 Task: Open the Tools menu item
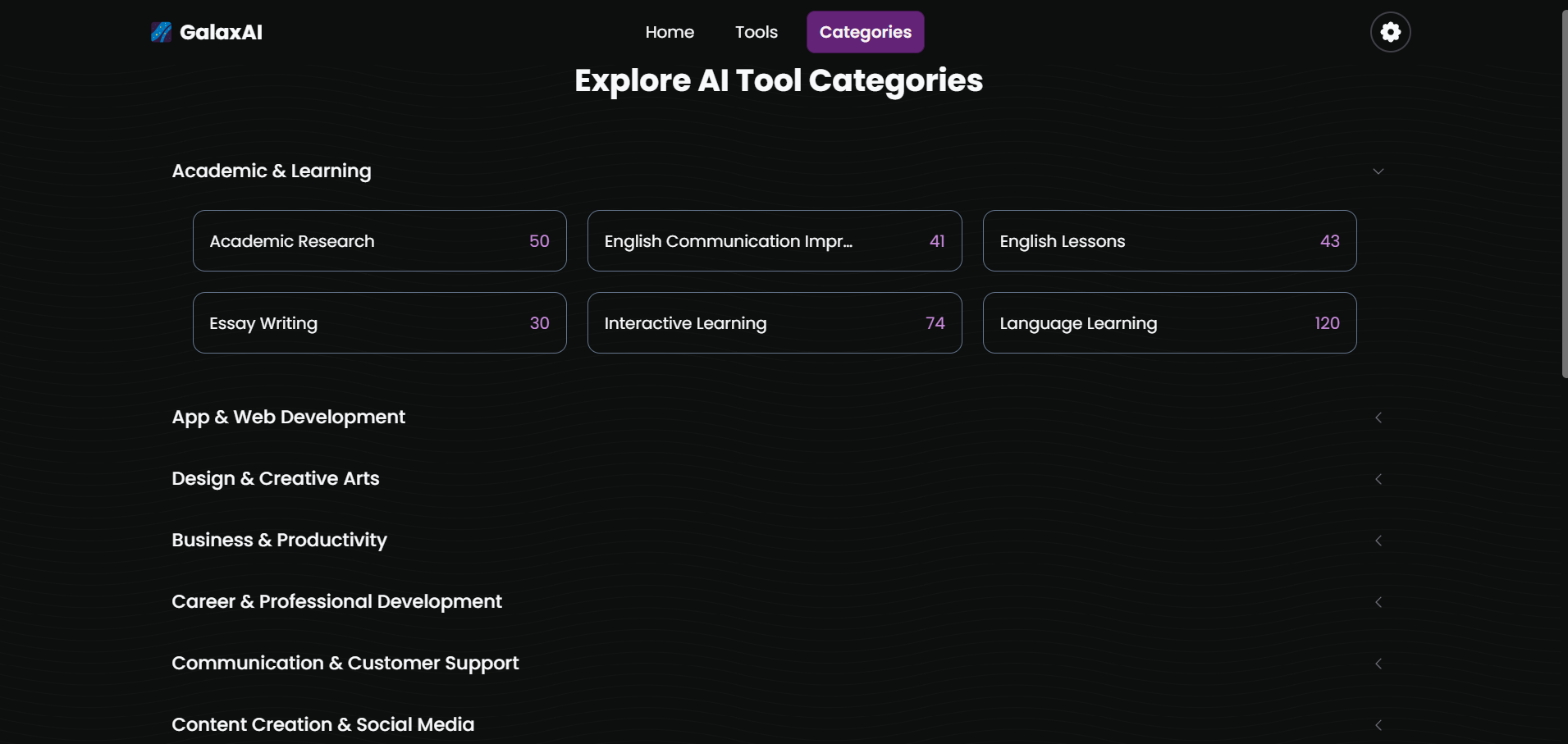tap(756, 32)
